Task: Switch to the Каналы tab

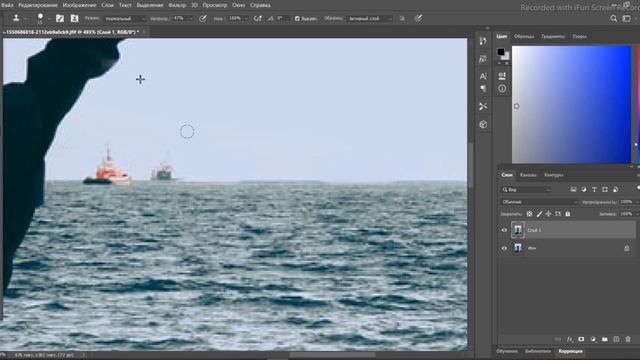Action: pyautogui.click(x=528, y=175)
